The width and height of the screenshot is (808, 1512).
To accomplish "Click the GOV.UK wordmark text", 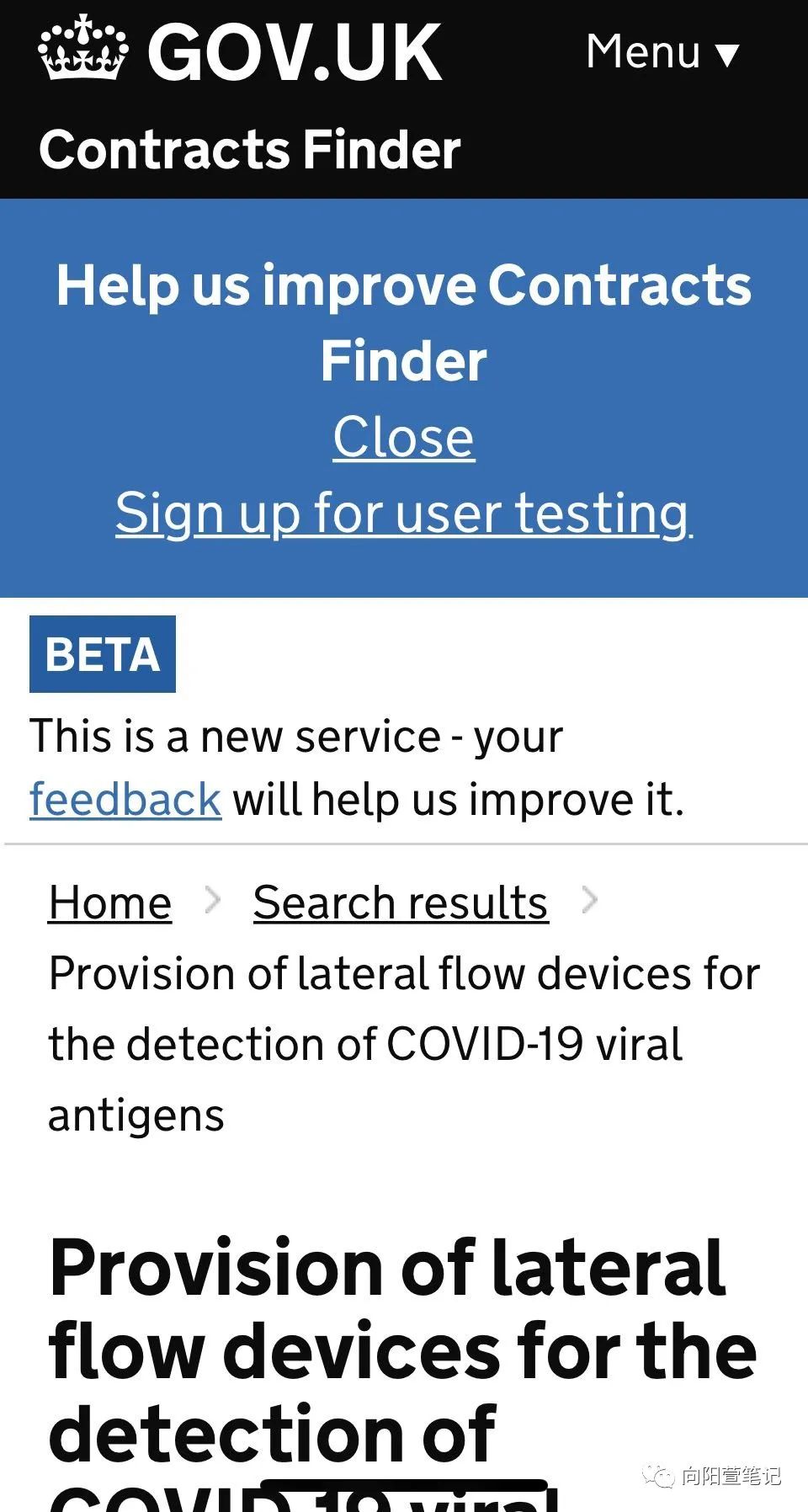I will pos(295,54).
